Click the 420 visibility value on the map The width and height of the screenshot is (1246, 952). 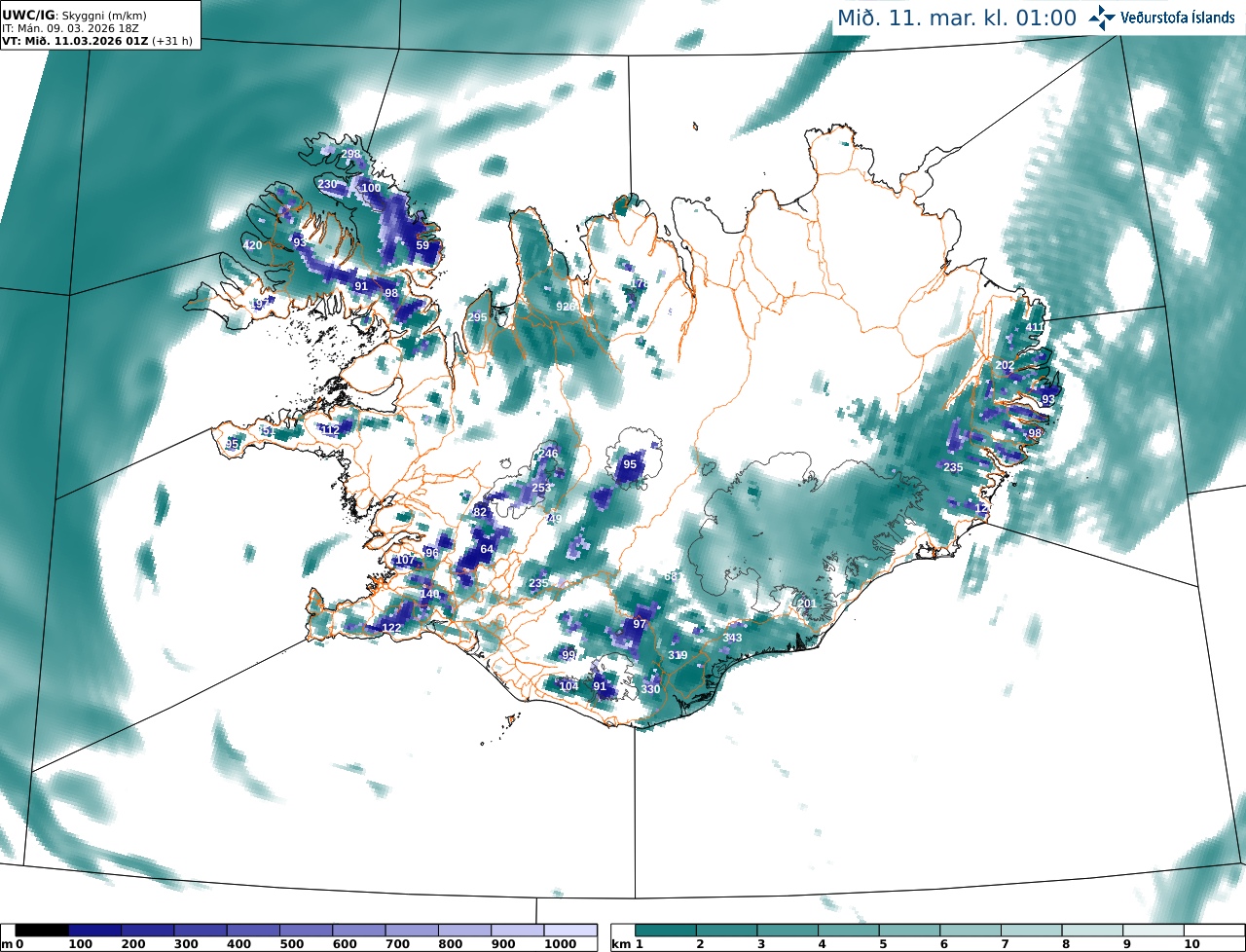tap(253, 245)
